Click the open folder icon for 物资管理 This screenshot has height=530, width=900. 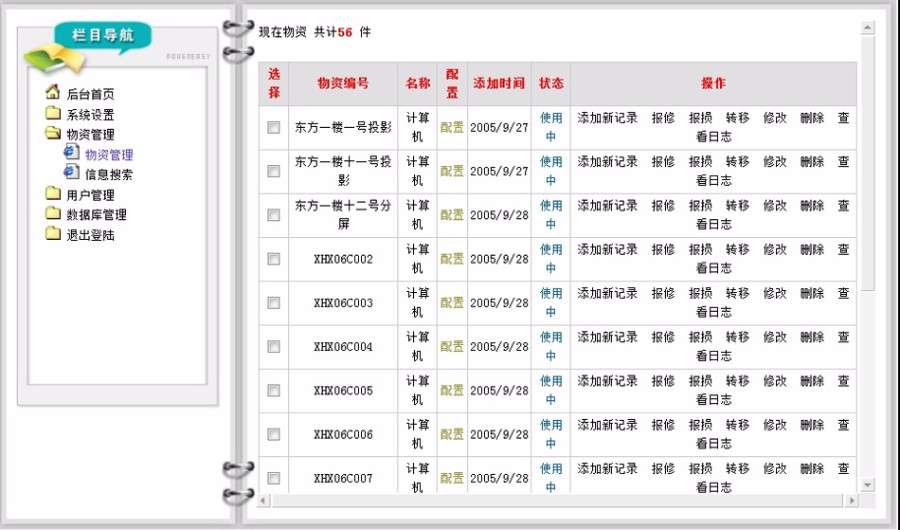pyautogui.click(x=53, y=133)
